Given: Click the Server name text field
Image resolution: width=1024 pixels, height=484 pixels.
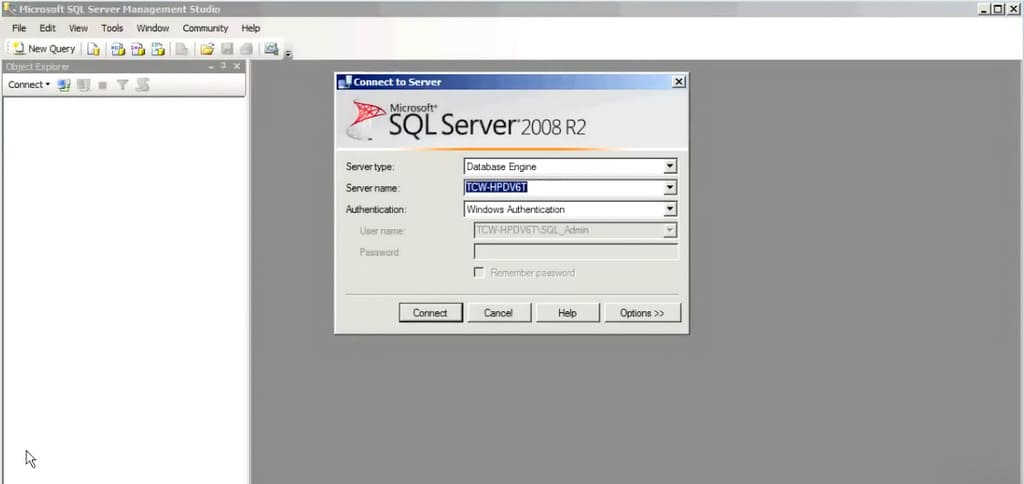Looking at the screenshot, I should tap(564, 188).
